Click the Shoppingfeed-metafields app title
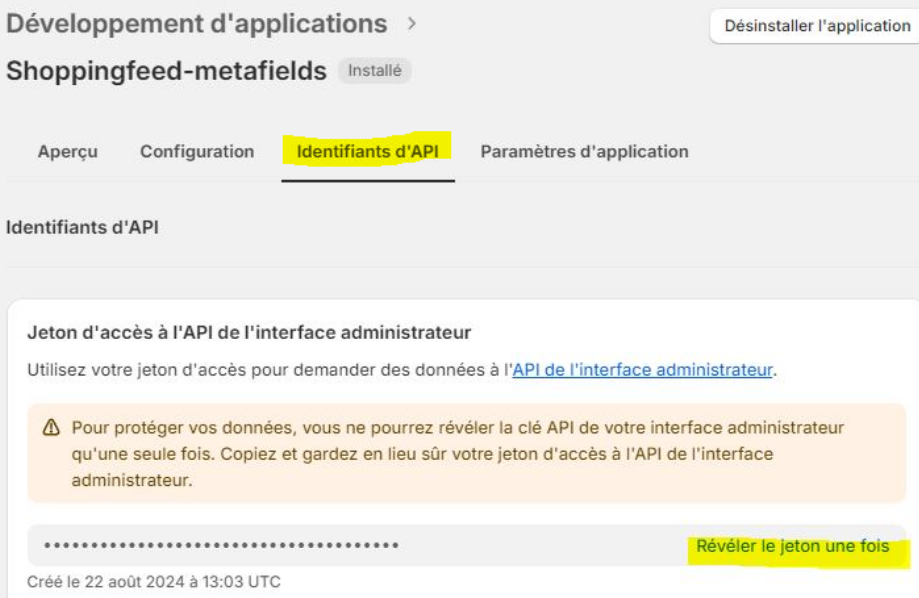The image size is (919, 598). [x=166, y=71]
